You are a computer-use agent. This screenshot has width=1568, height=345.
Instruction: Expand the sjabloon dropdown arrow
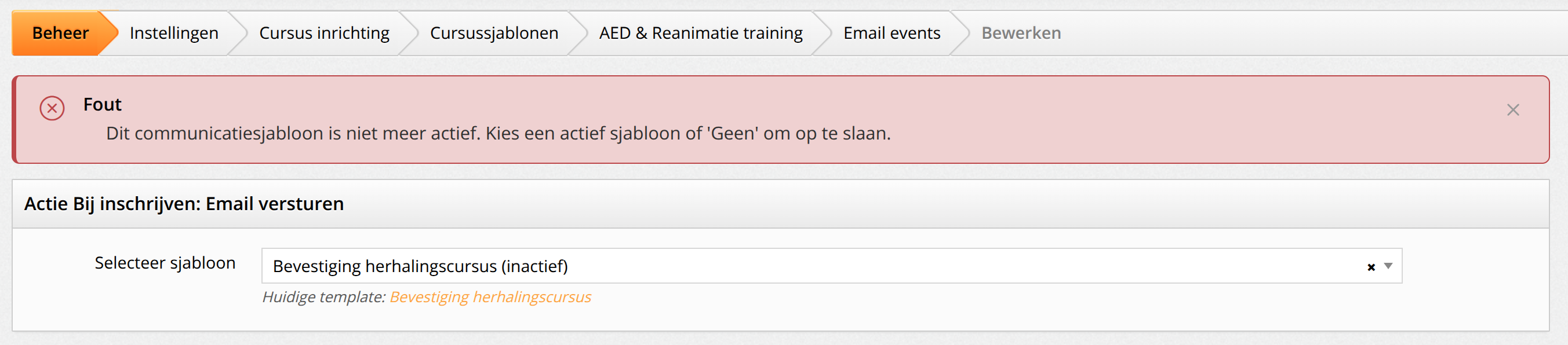click(1388, 266)
